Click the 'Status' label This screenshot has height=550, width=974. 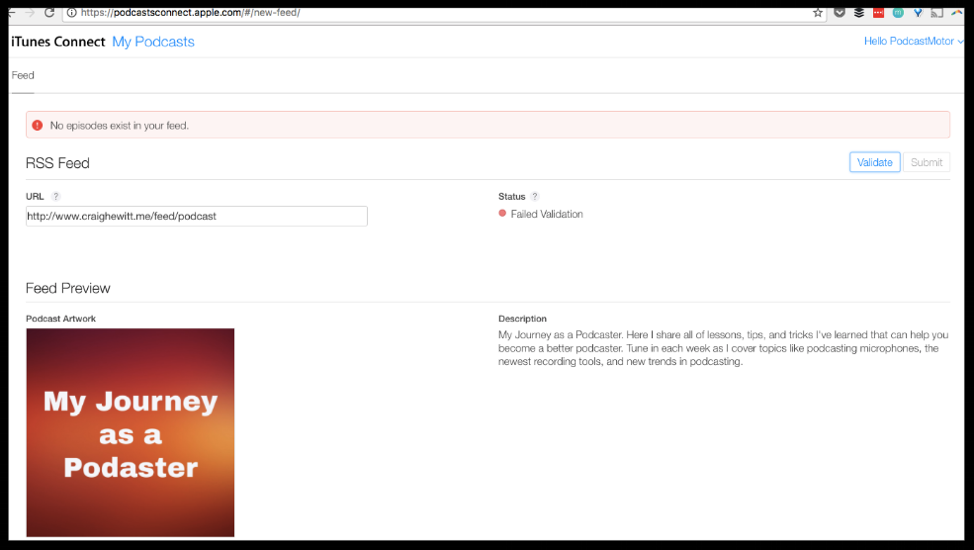512,196
